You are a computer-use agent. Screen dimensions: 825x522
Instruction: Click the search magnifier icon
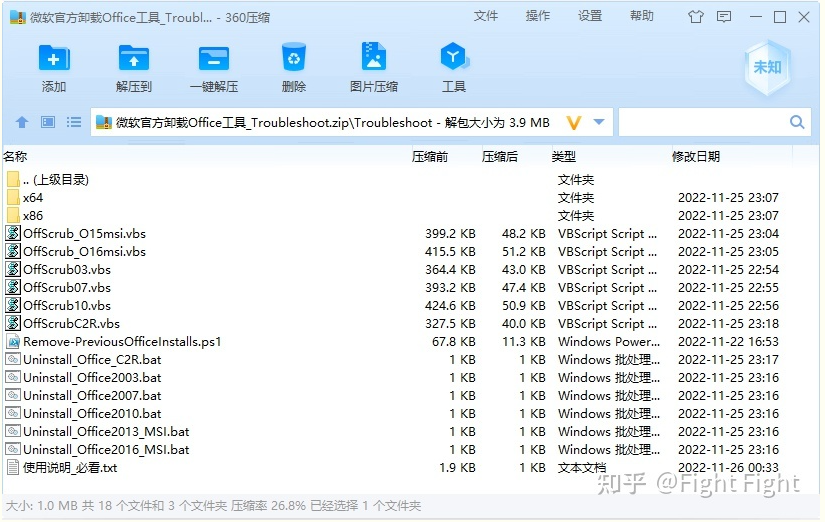797,122
